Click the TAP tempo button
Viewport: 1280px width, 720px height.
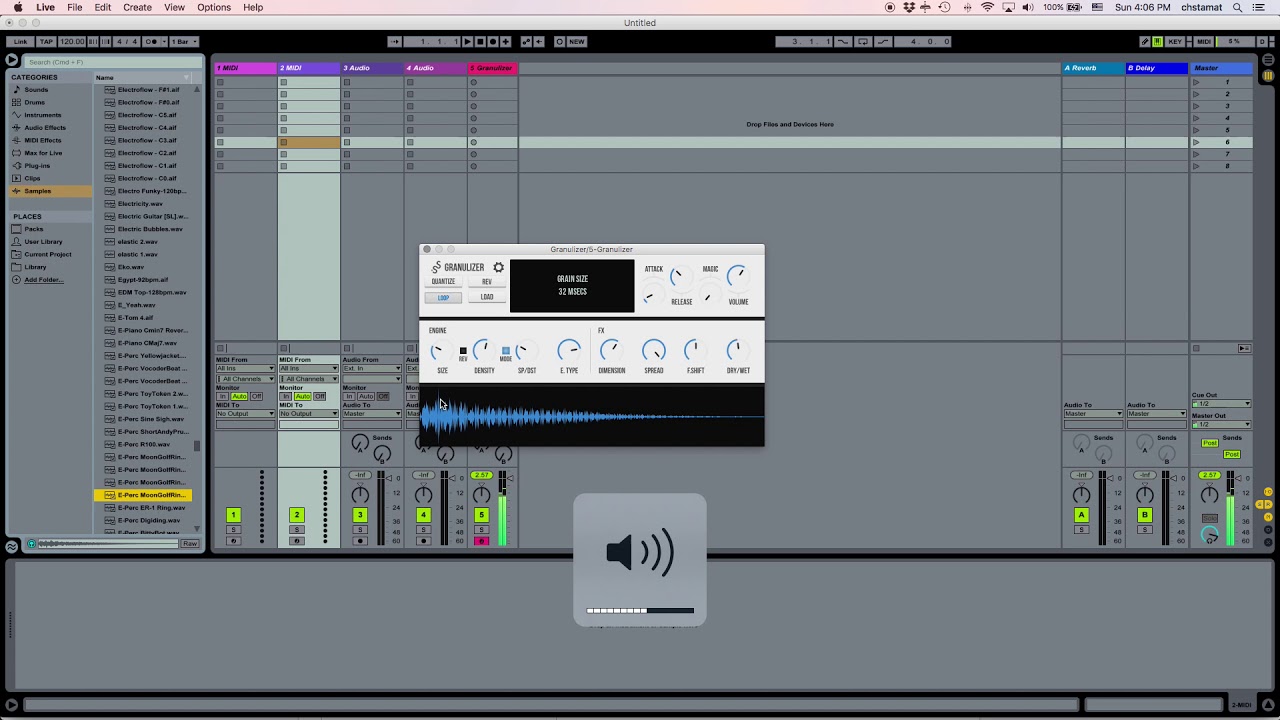pos(46,42)
